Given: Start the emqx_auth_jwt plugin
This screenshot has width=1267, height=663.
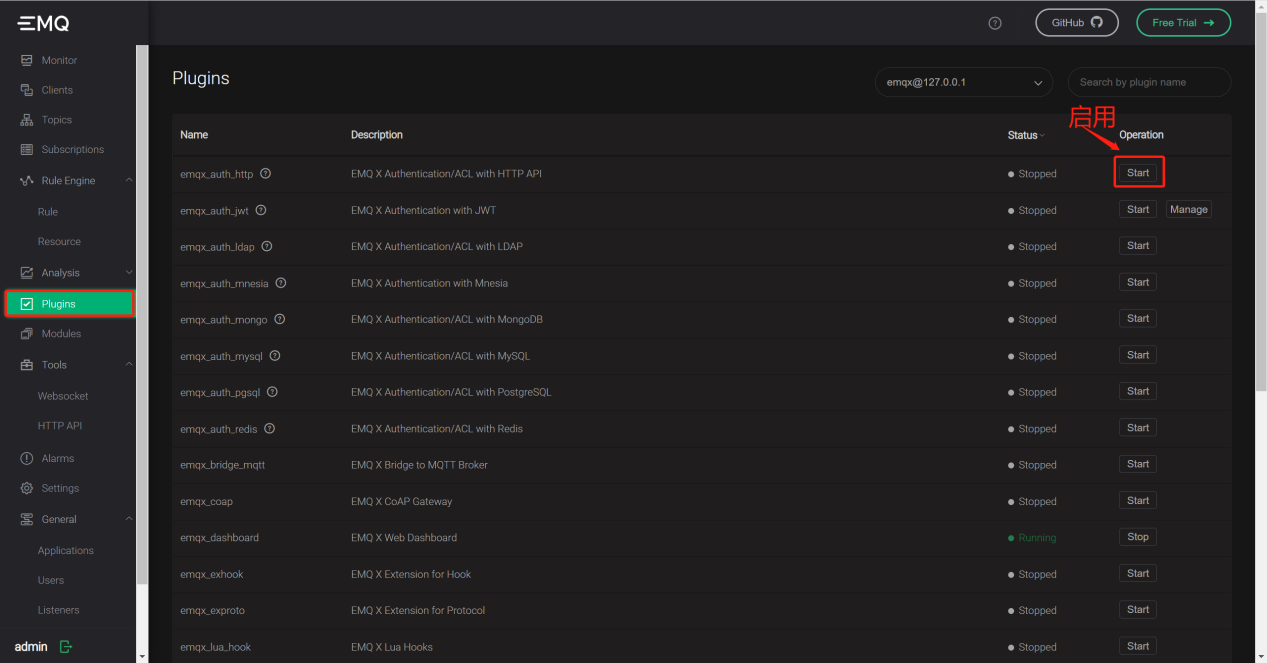Looking at the screenshot, I should [1138, 209].
